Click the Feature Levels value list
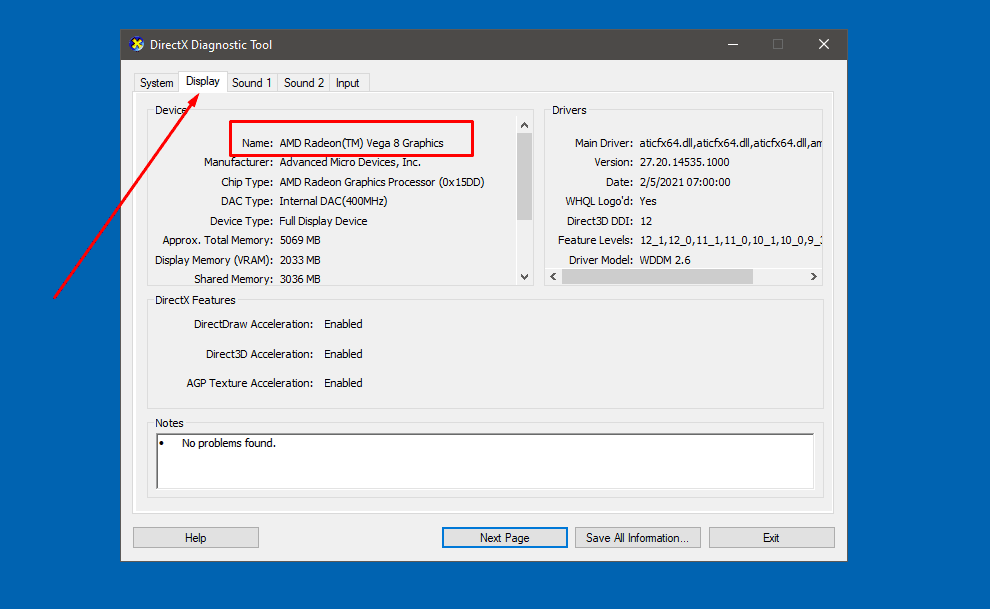The width and height of the screenshot is (990, 609). tap(731, 240)
